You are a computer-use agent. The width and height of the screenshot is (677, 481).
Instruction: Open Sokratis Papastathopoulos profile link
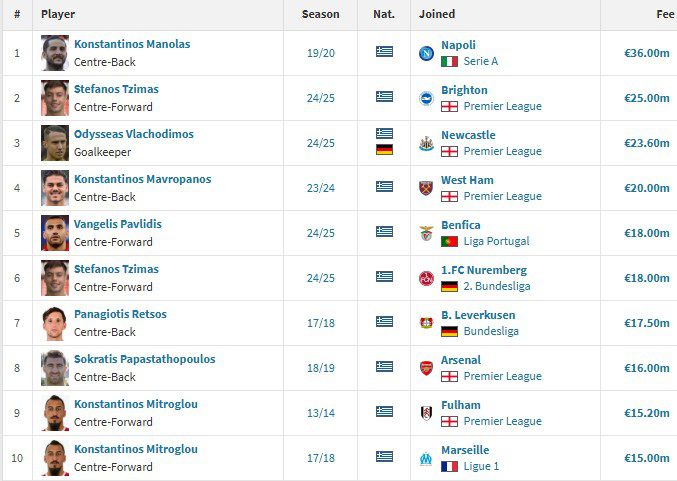pos(144,359)
